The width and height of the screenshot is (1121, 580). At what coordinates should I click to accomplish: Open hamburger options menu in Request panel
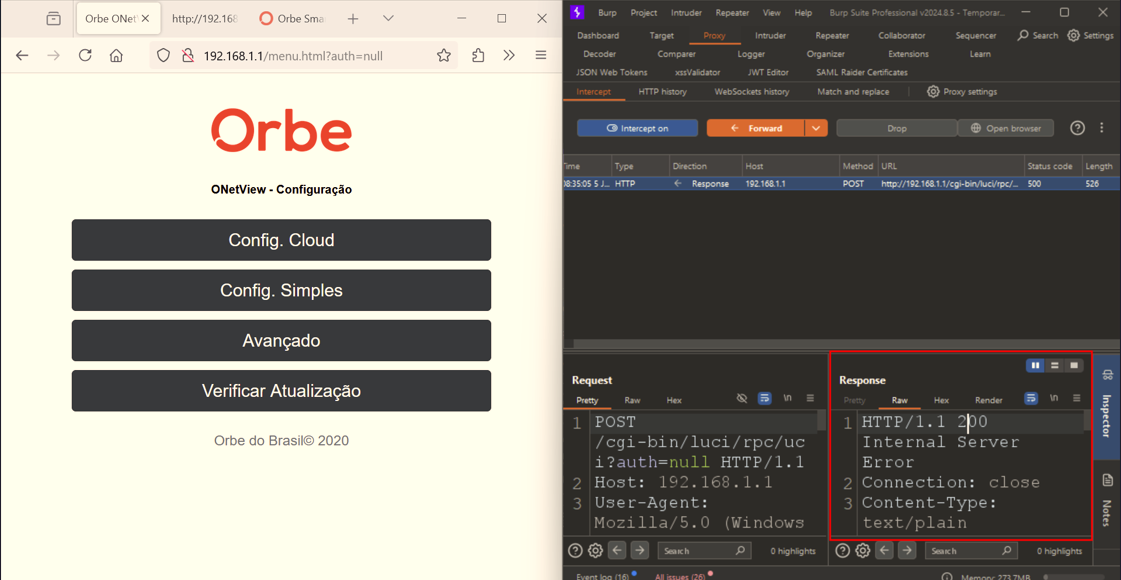pyautogui.click(x=810, y=398)
